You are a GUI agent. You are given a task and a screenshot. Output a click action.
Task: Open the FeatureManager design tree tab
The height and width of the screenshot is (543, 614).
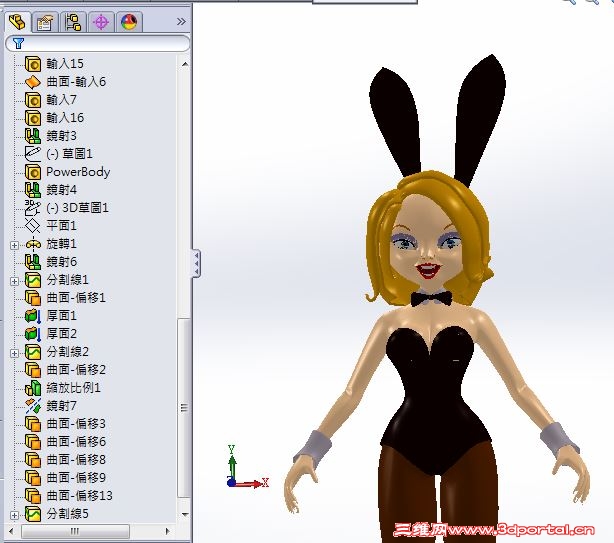click(18, 22)
